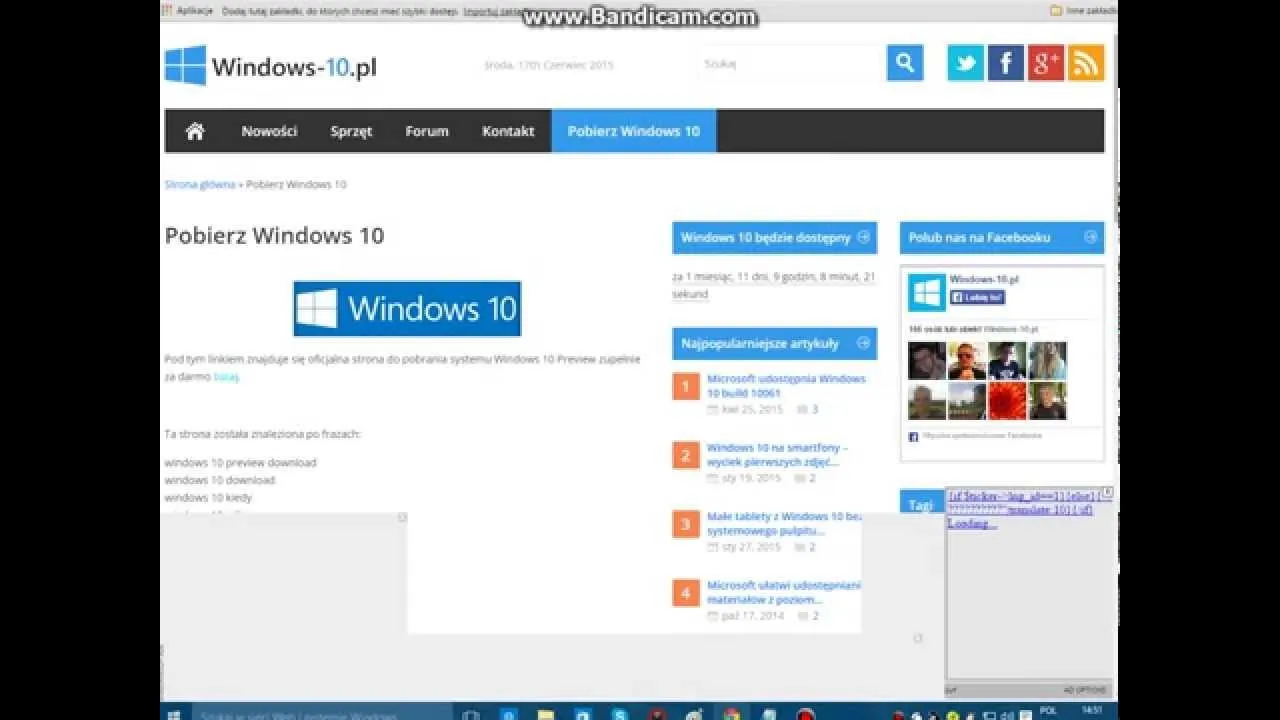
Task: Open the Twitter social icon
Action: click(x=965, y=63)
